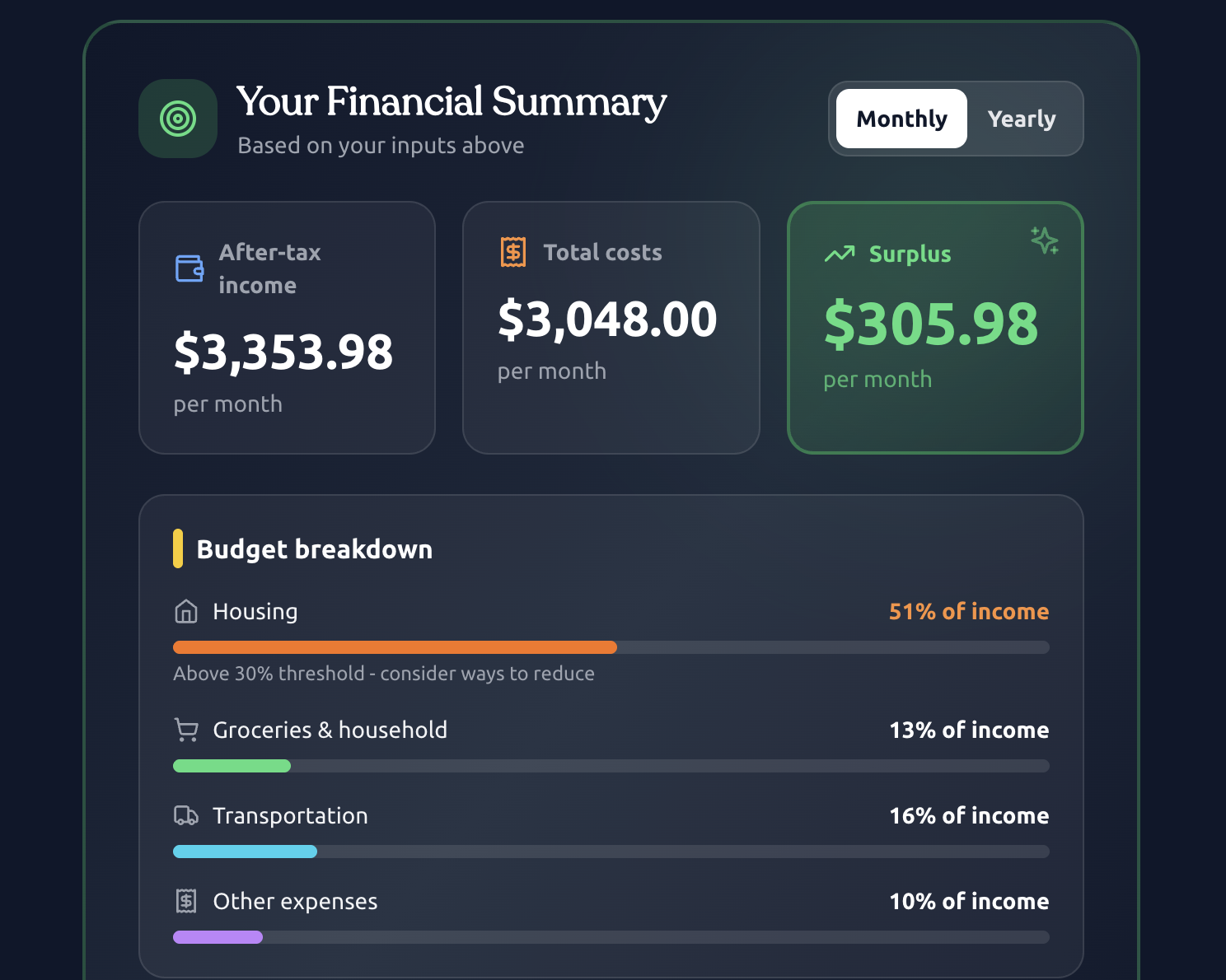This screenshot has height=980, width=1226.
Task: Collapse the Housing category row
Action: [255, 611]
